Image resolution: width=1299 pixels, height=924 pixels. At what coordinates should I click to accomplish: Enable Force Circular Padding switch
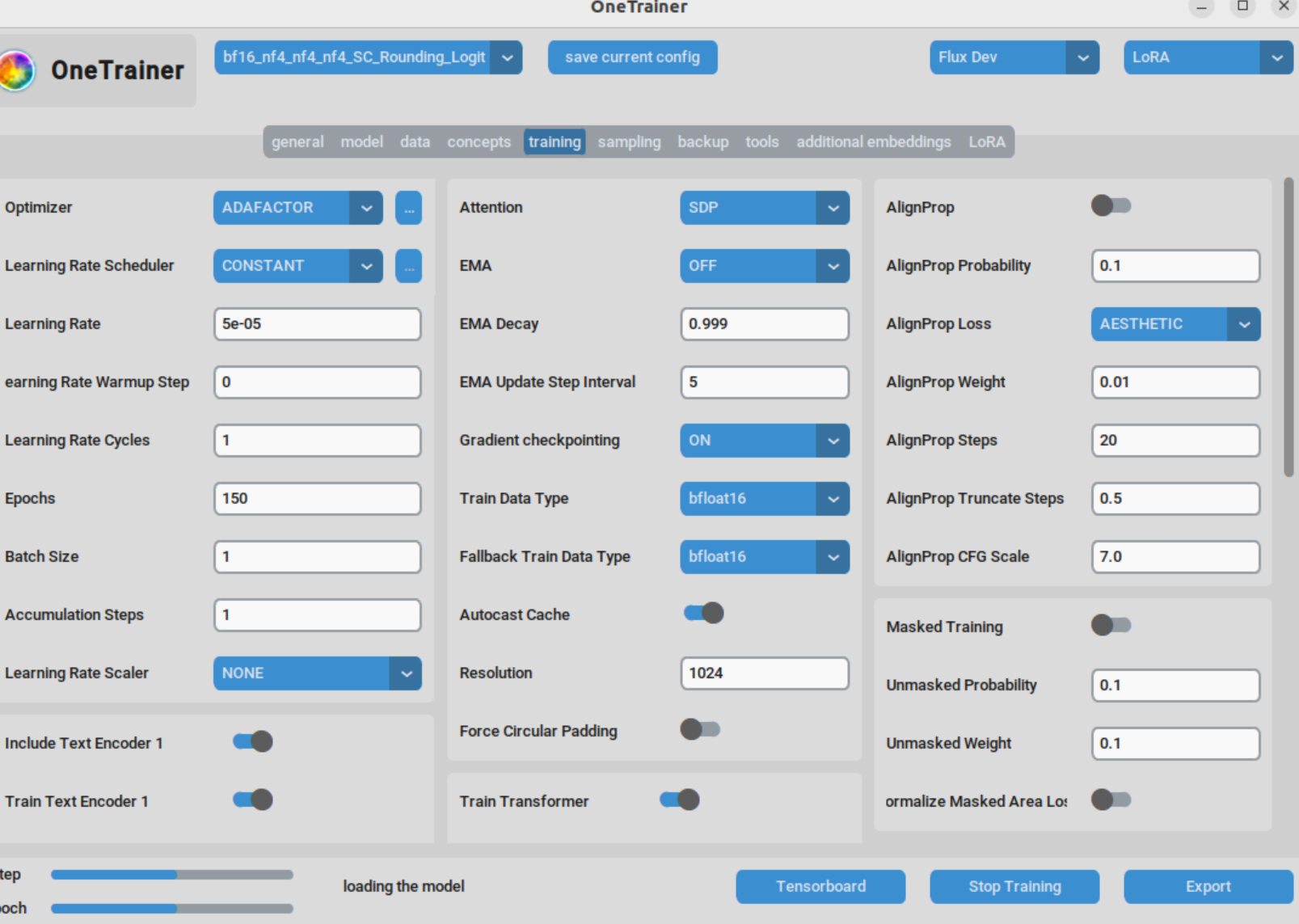(700, 729)
